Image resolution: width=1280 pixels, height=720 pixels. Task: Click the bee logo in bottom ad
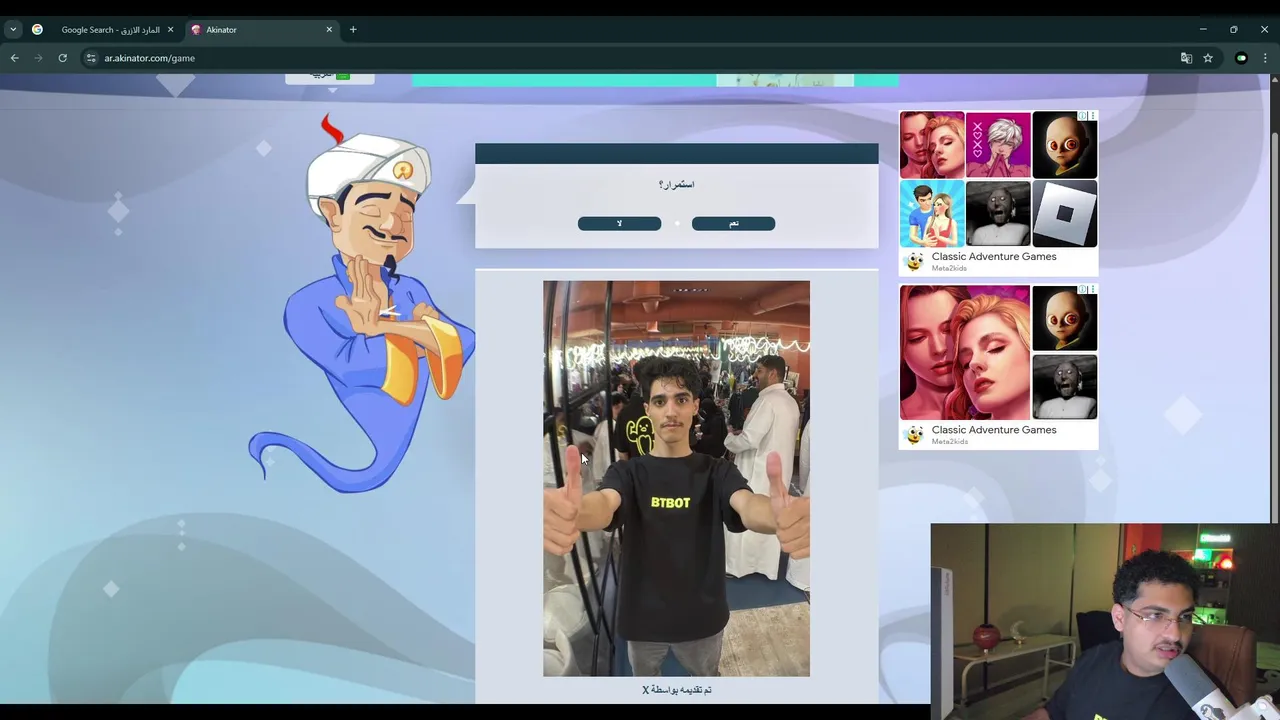coord(914,435)
